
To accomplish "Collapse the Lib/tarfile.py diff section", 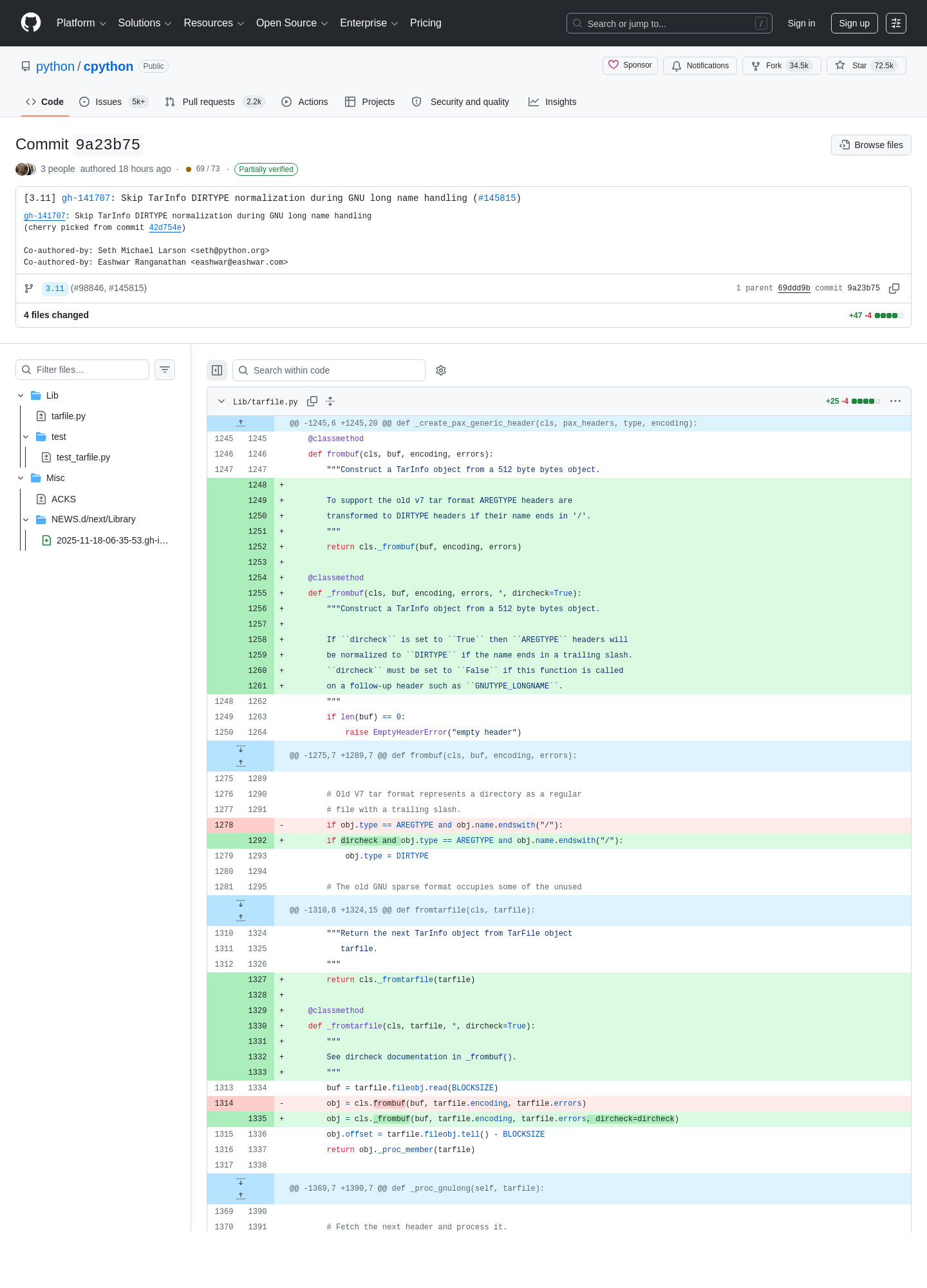I will (x=221, y=401).
